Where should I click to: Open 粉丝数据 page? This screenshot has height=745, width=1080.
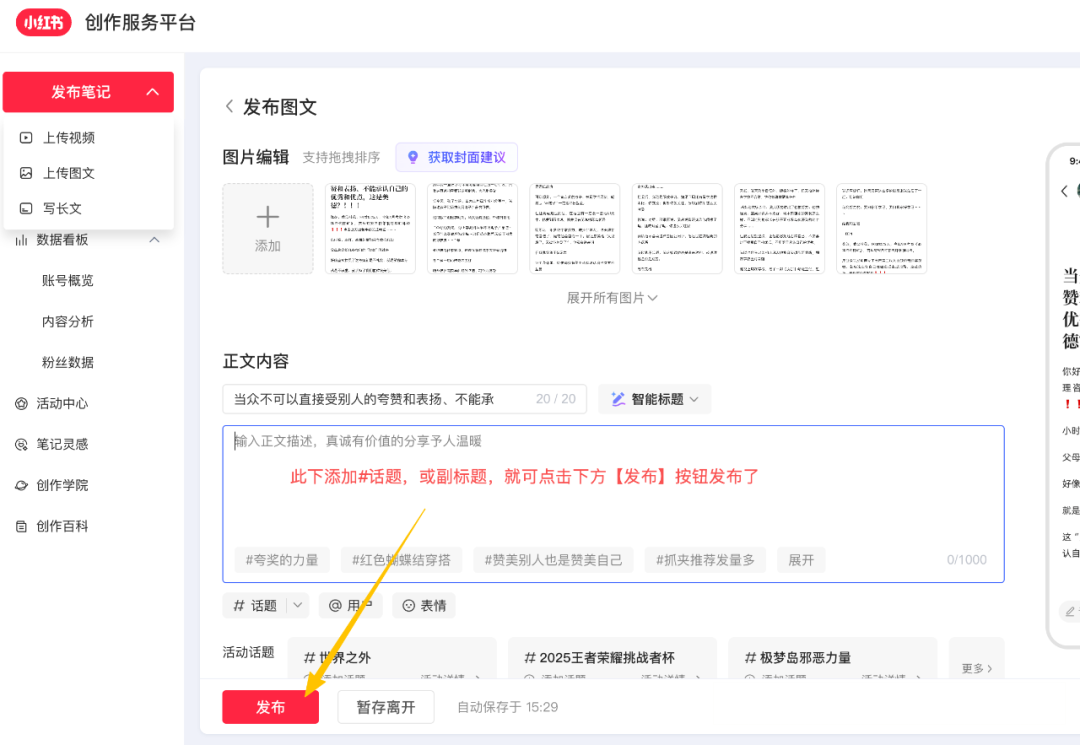pyautogui.click(x=68, y=362)
